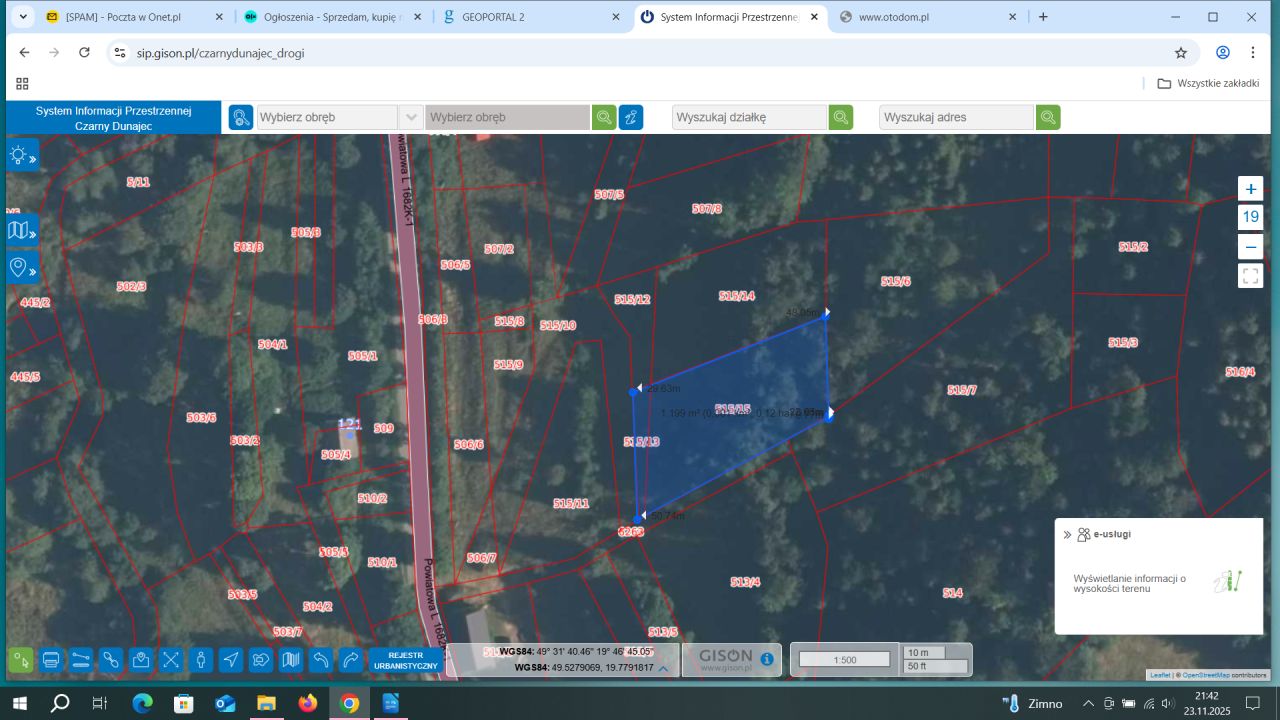Click the green search icon beside Wyszukaj działkę

pyautogui.click(x=841, y=117)
